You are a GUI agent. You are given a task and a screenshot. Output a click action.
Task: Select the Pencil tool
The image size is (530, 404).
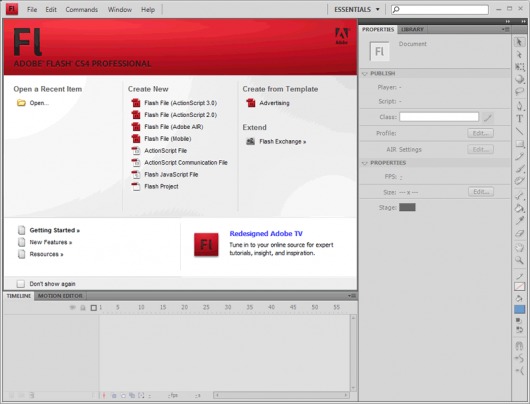tap(520, 157)
